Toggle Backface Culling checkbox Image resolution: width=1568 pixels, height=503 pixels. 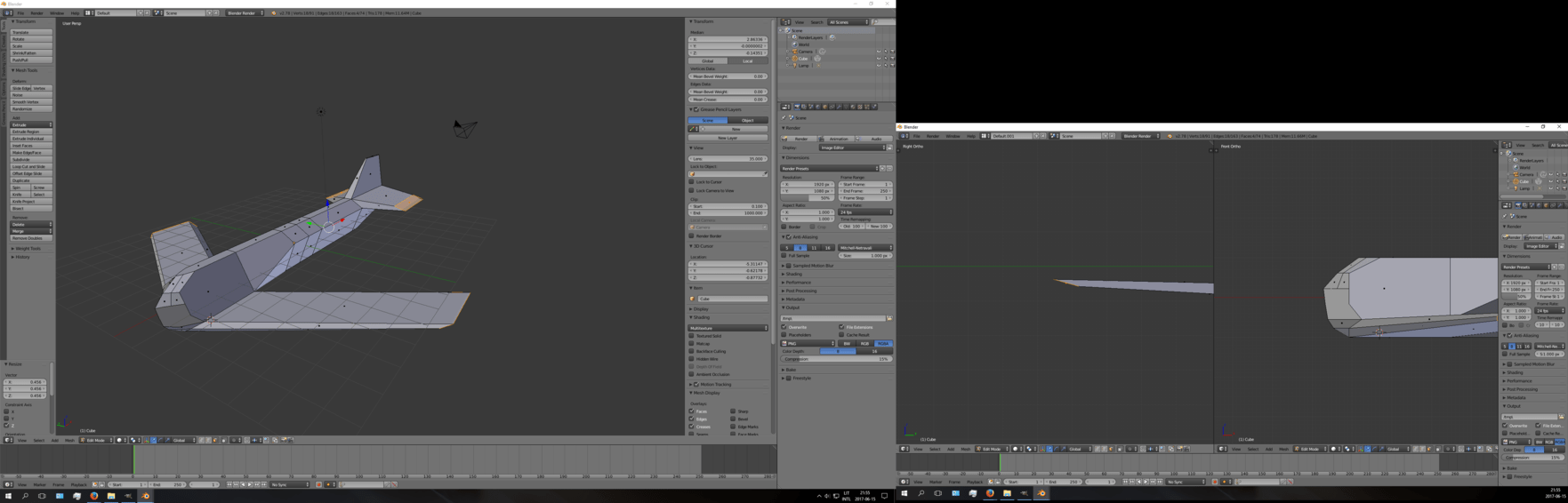(692, 351)
